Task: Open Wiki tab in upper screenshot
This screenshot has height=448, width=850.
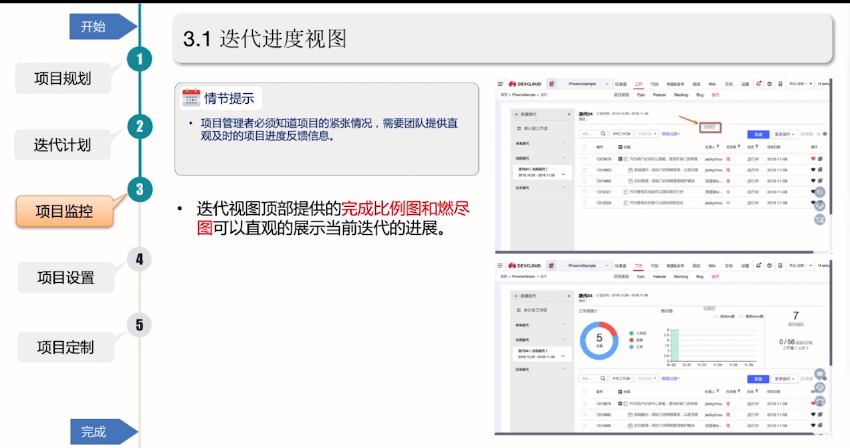Action: click(x=712, y=84)
